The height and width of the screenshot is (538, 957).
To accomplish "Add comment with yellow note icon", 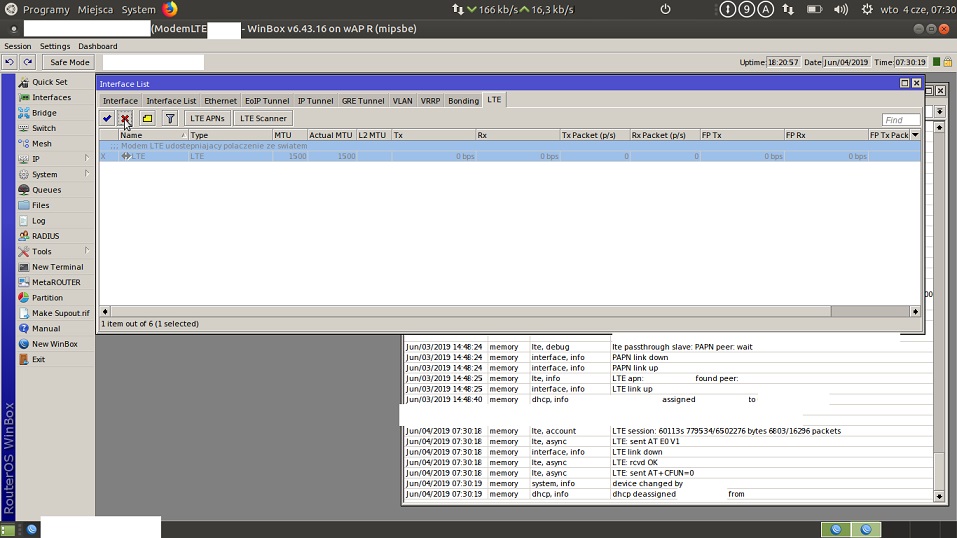I will click(x=147, y=118).
